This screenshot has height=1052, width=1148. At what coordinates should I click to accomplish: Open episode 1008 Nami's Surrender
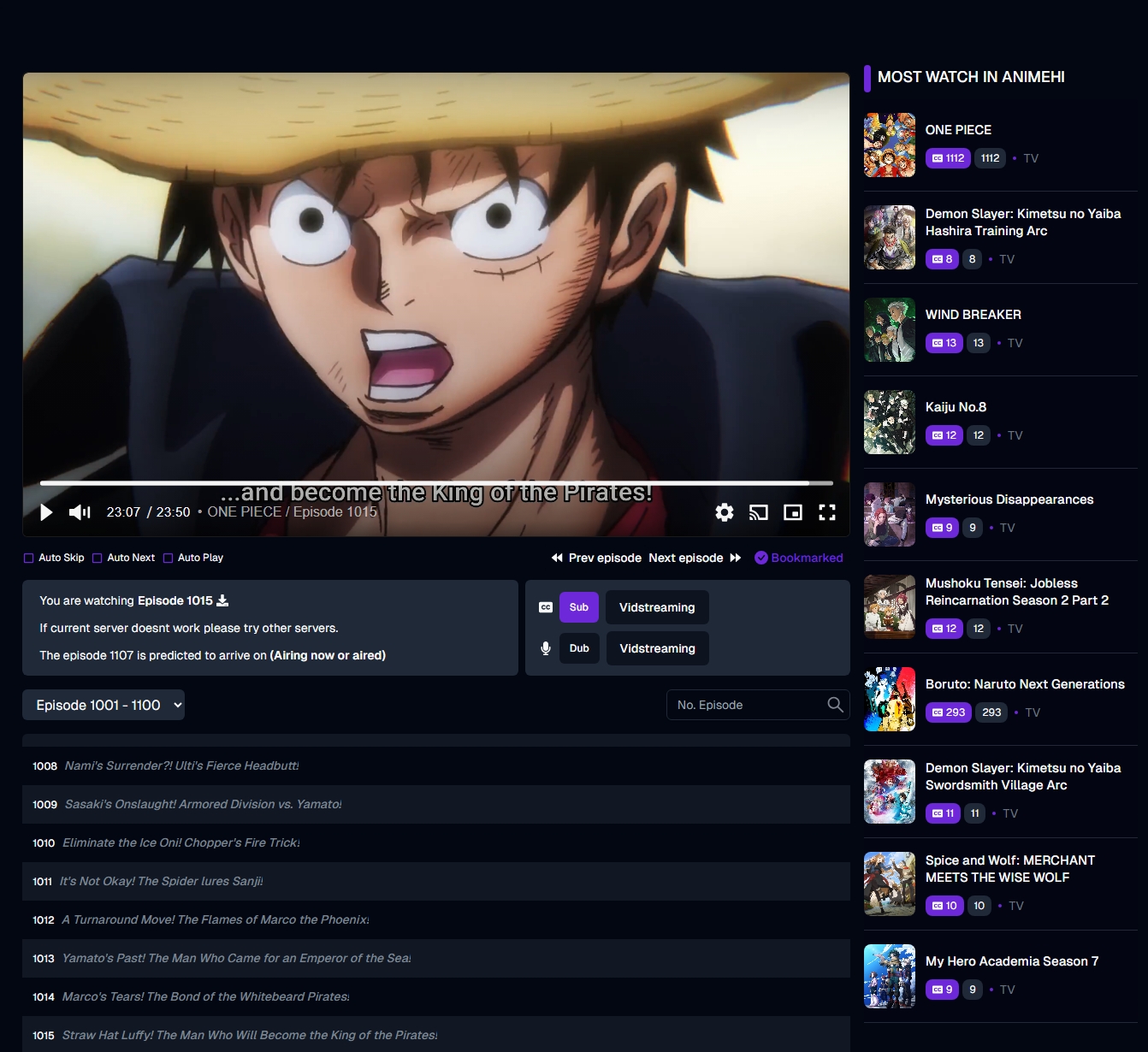[x=436, y=765]
